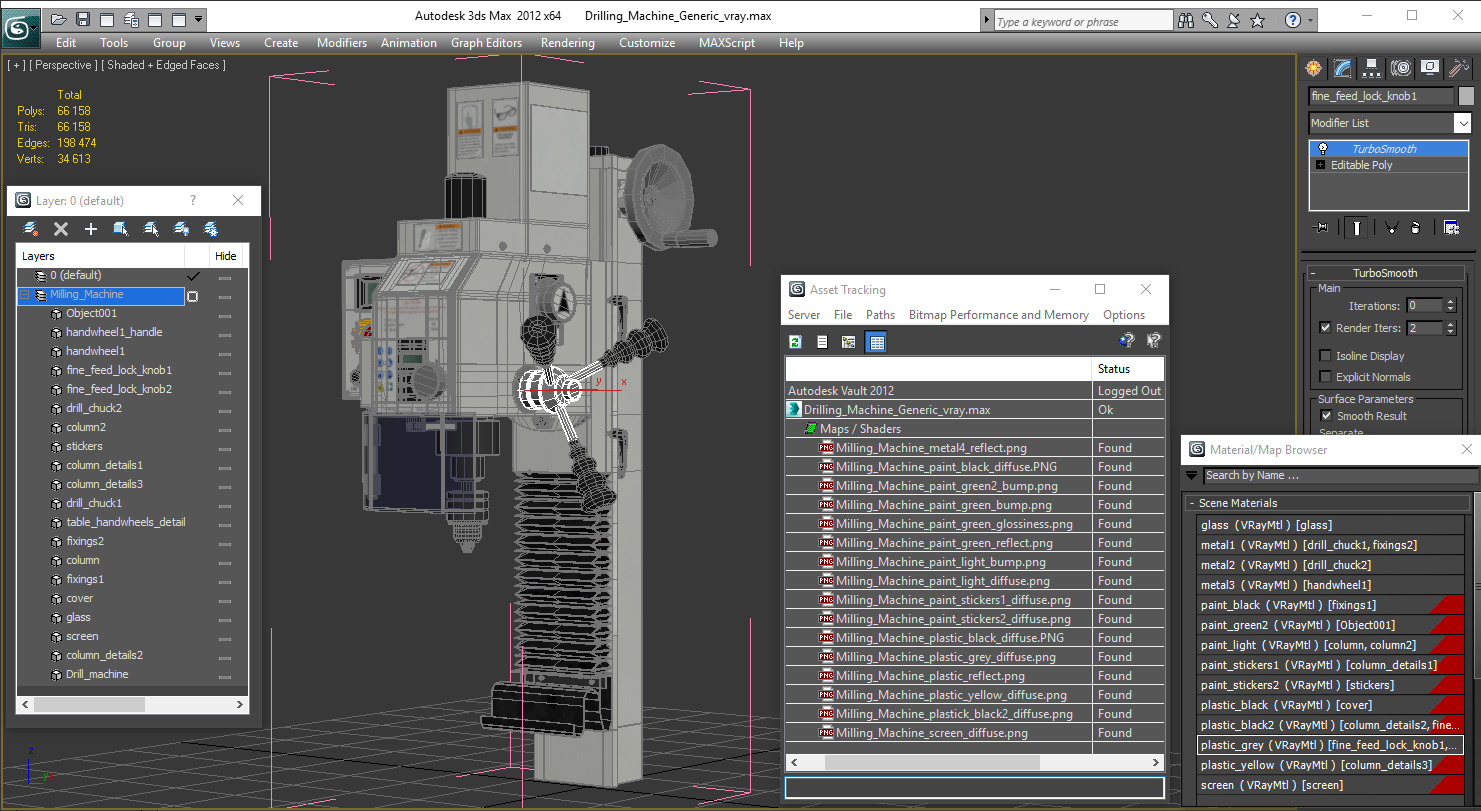Toggle Show End Result icon in modifier stack
The image size is (1481, 811).
point(1356,228)
